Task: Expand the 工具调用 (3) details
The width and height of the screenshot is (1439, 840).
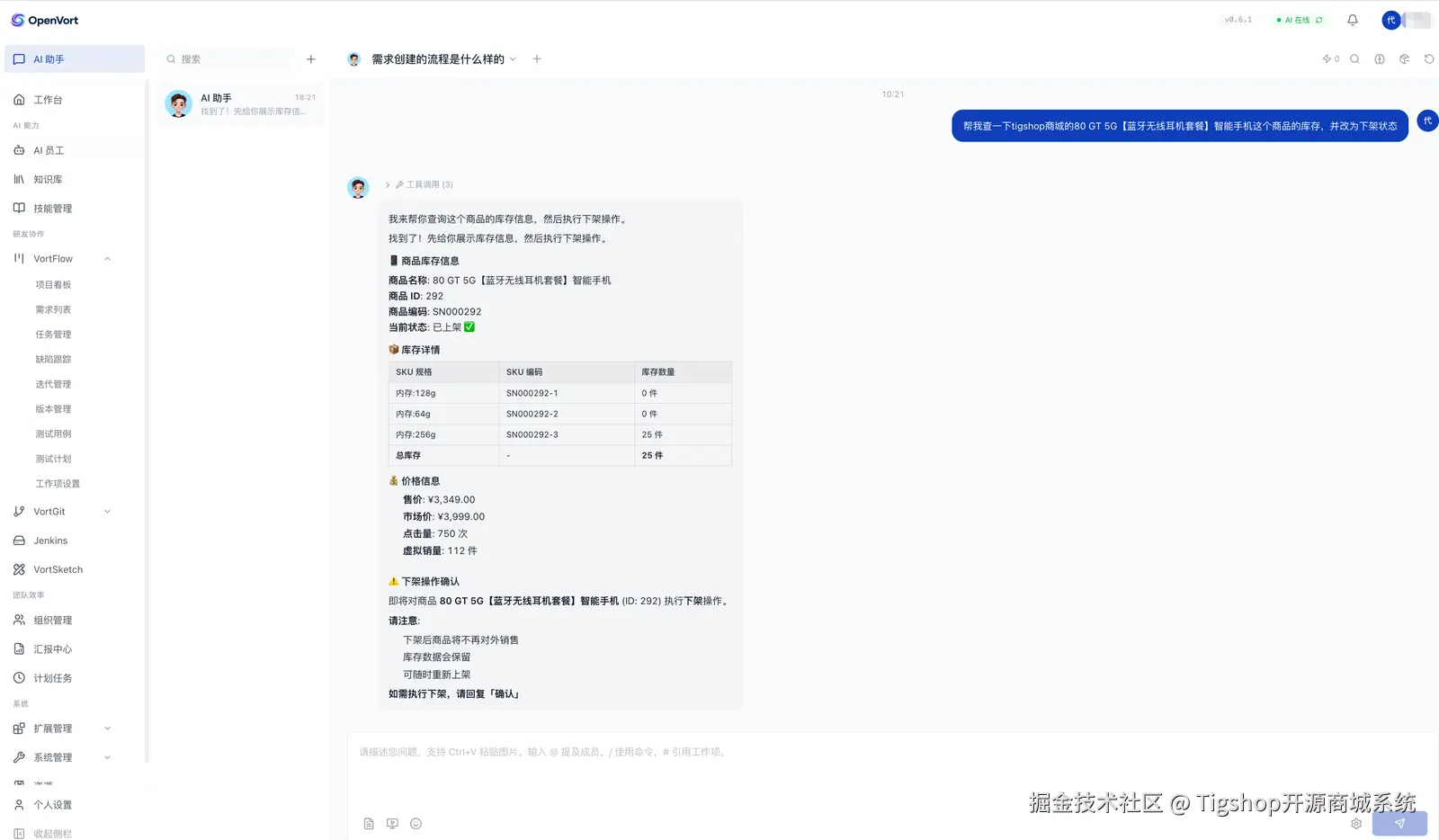Action: 419,184
